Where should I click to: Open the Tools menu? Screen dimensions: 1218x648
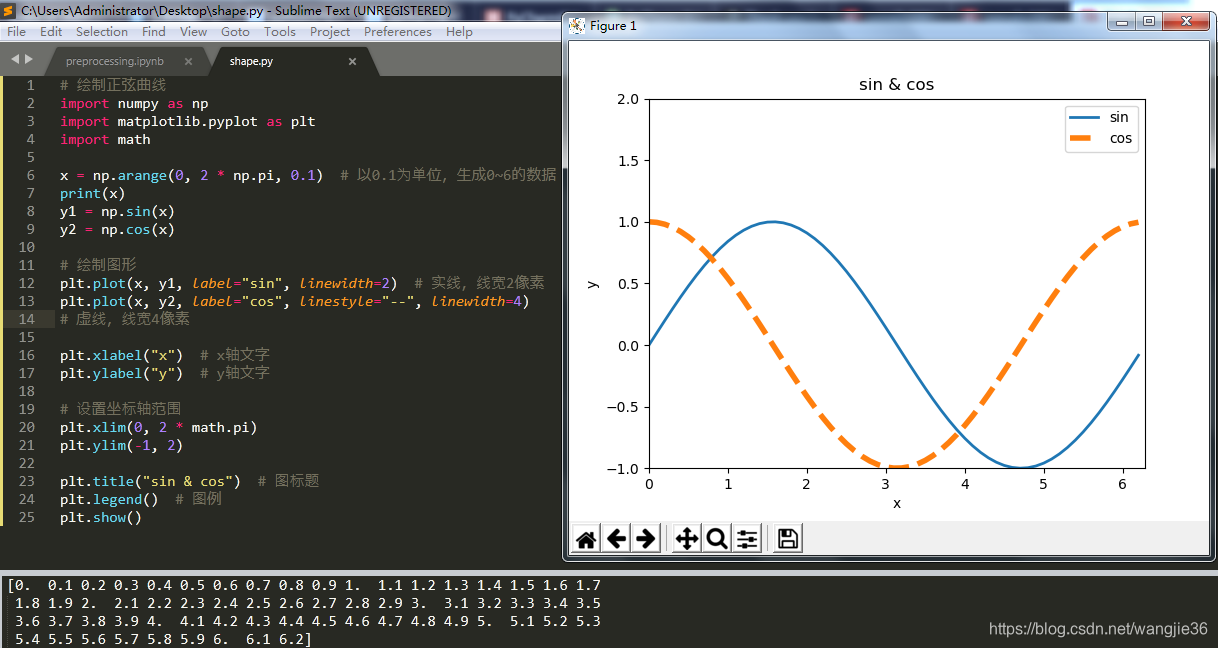(280, 32)
